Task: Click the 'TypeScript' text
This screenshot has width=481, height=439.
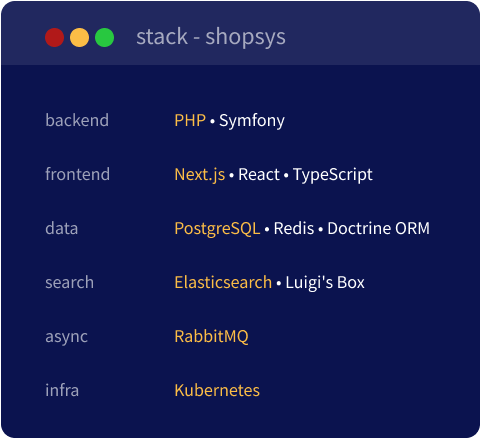Action: [x=332, y=175]
